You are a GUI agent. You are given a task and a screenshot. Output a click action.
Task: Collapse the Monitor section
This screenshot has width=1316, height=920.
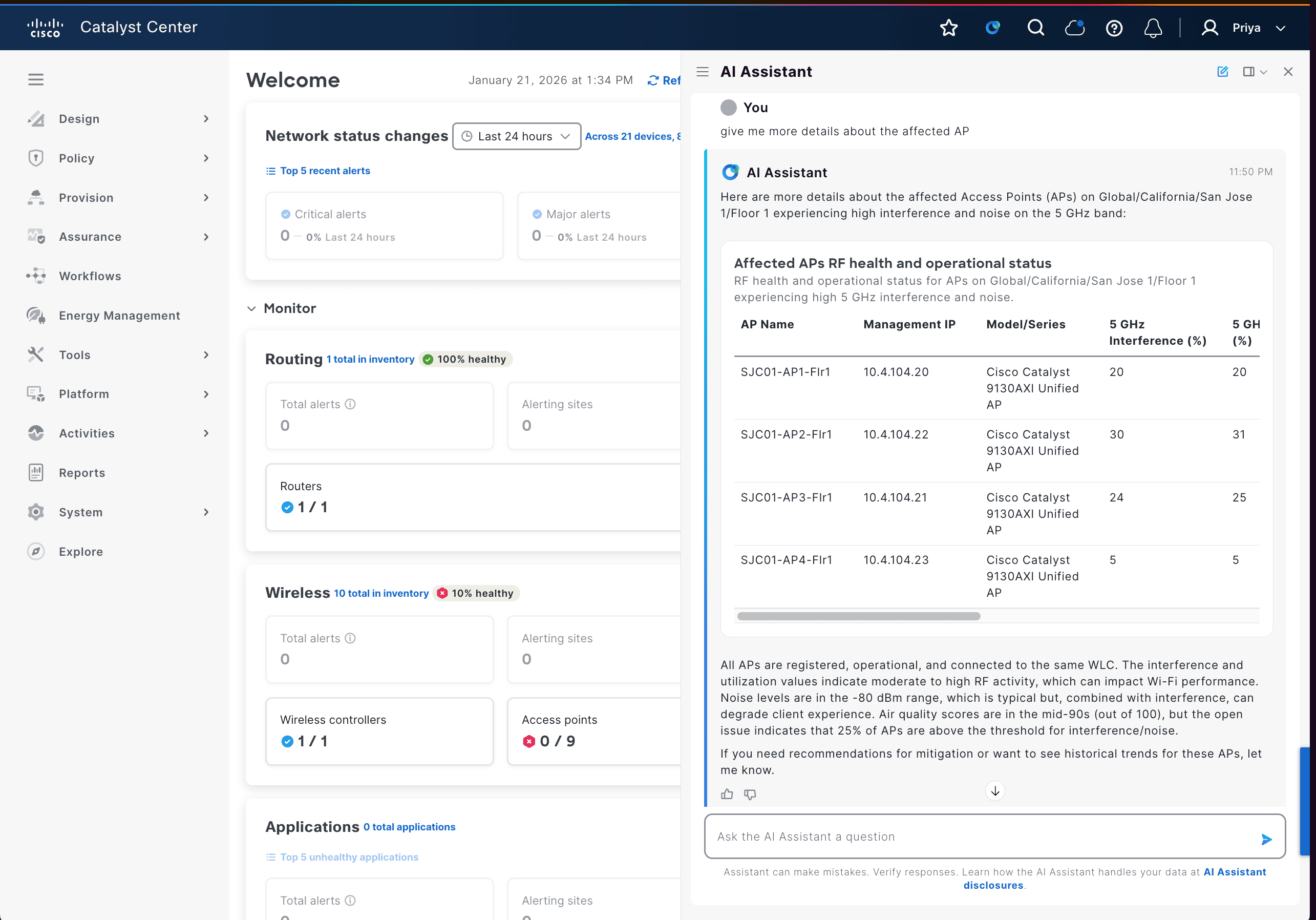[251, 308]
